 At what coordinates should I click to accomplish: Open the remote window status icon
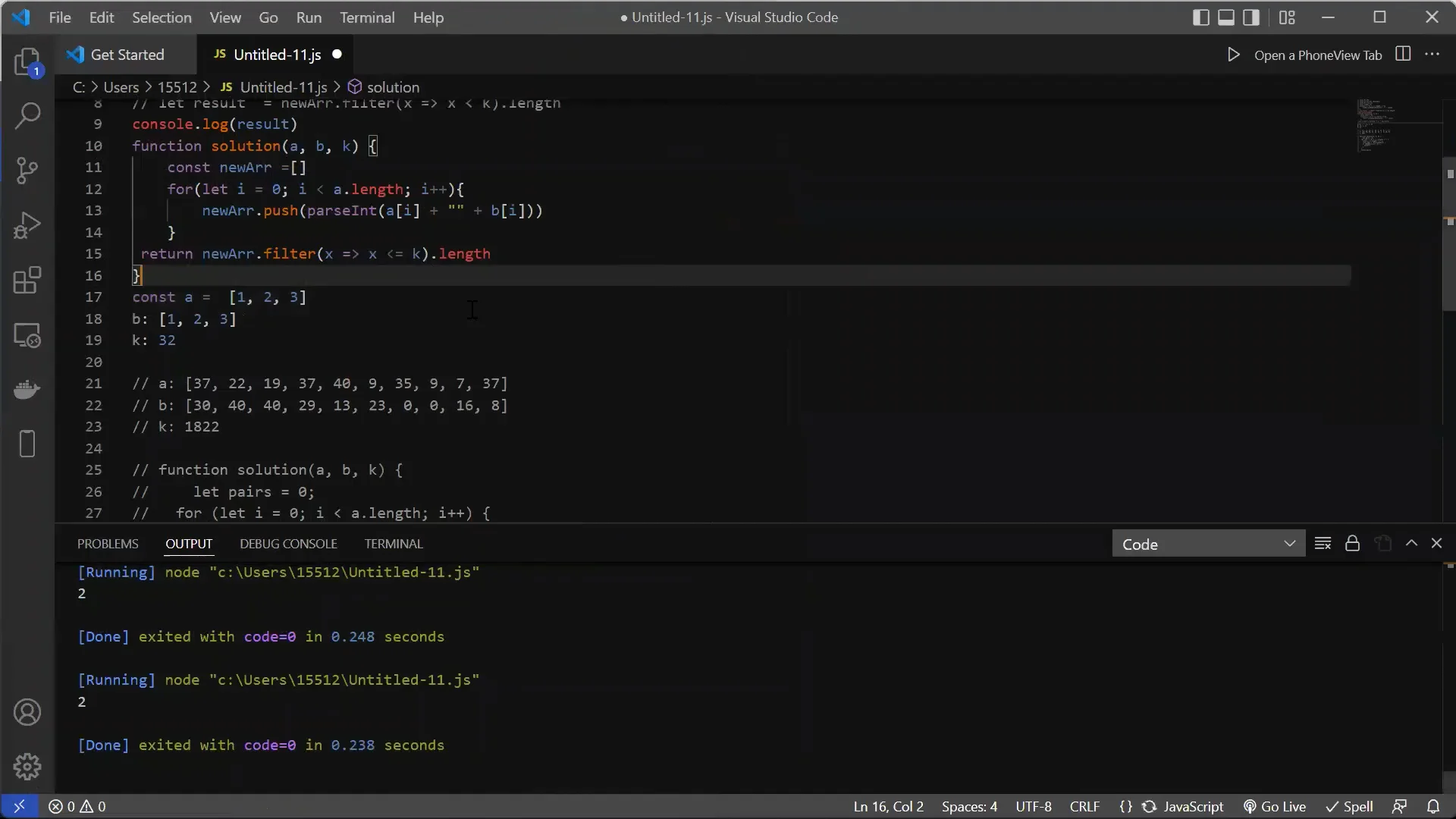pos(19,806)
